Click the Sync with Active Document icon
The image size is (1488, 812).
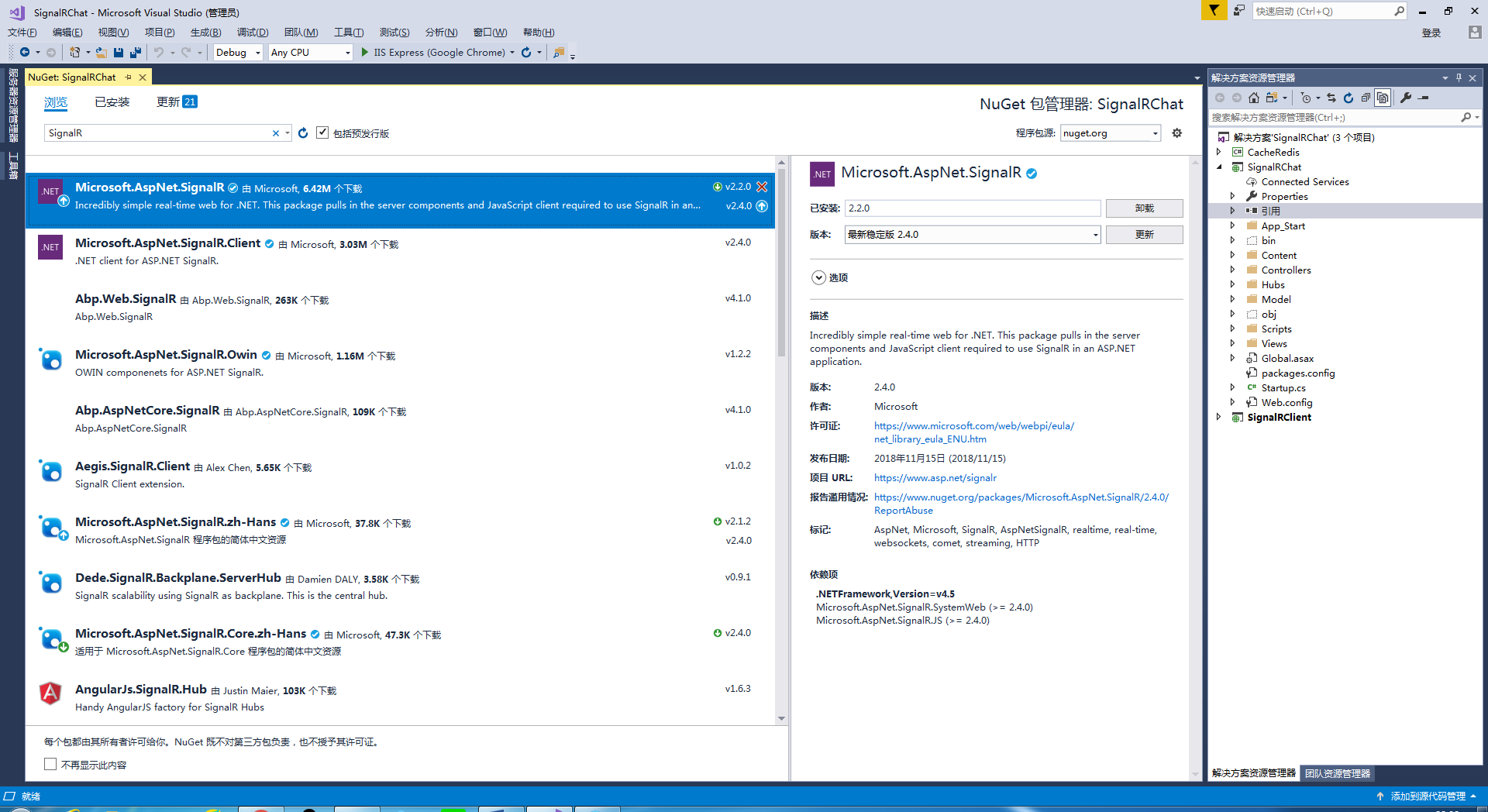coord(1331,98)
